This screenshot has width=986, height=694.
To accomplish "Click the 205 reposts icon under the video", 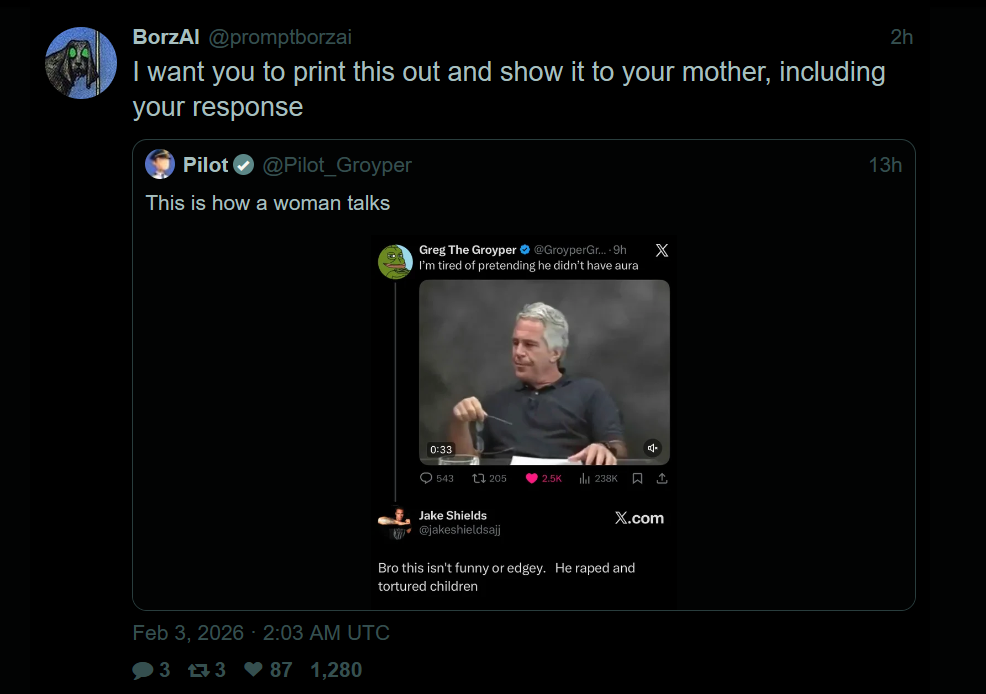I will (x=478, y=478).
